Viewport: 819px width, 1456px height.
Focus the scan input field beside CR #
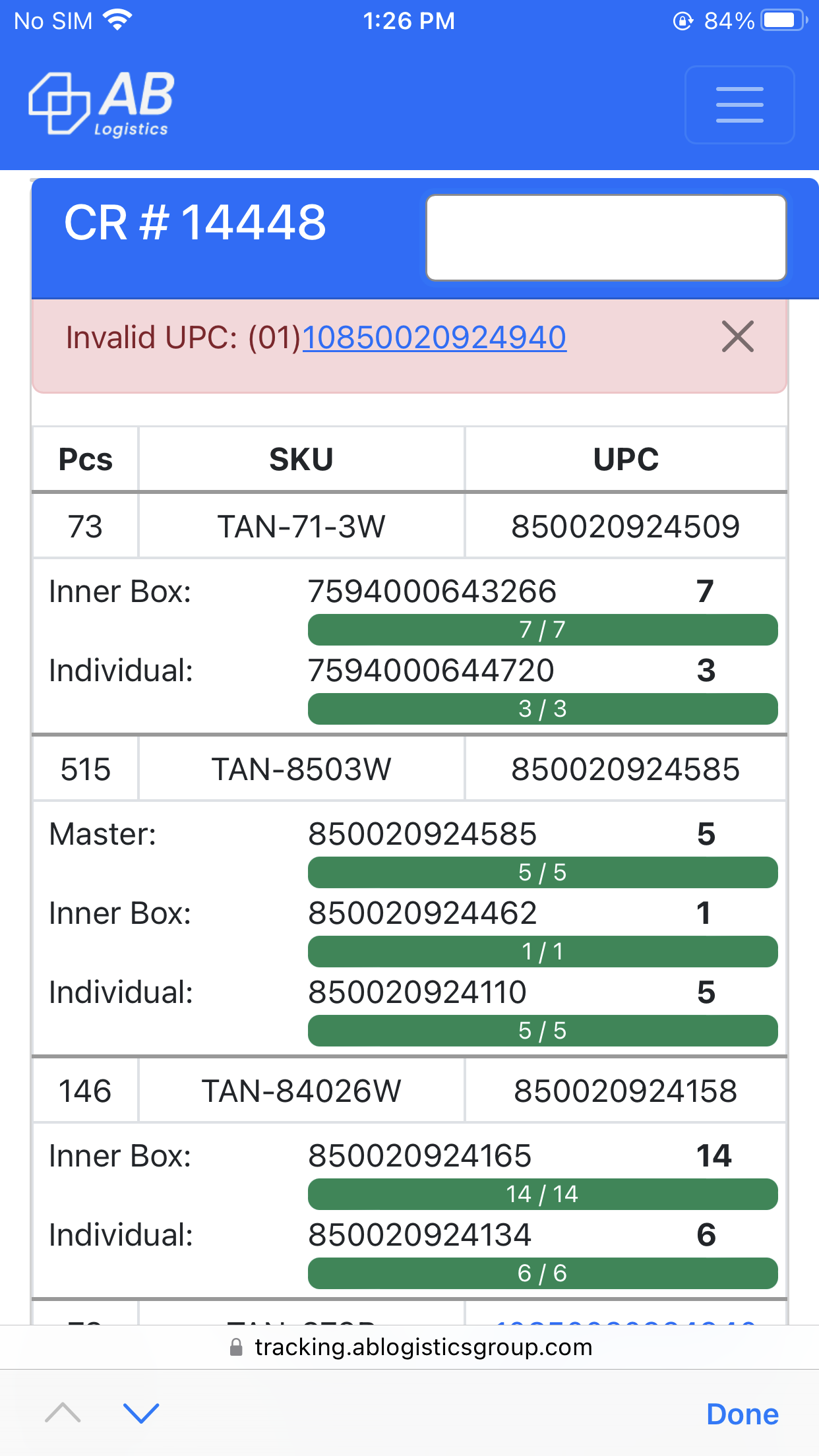coord(605,238)
